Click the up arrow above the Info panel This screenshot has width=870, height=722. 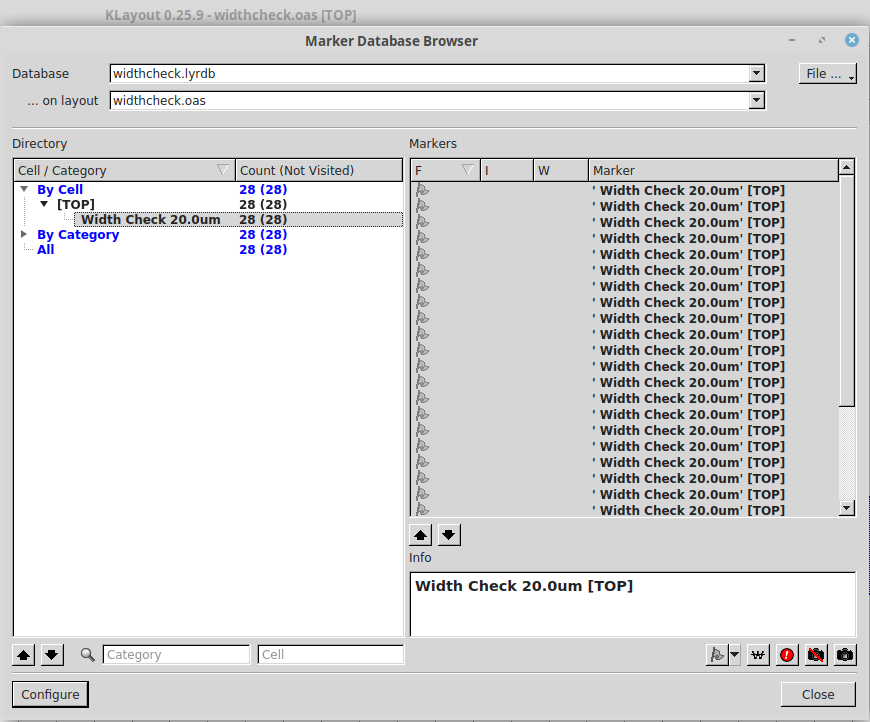[x=420, y=534]
